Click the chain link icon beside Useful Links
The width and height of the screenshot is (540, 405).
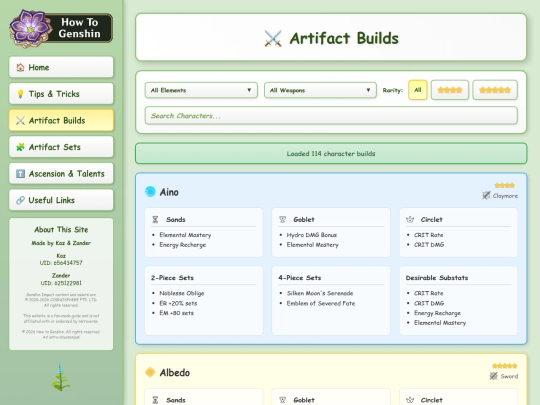(x=20, y=200)
